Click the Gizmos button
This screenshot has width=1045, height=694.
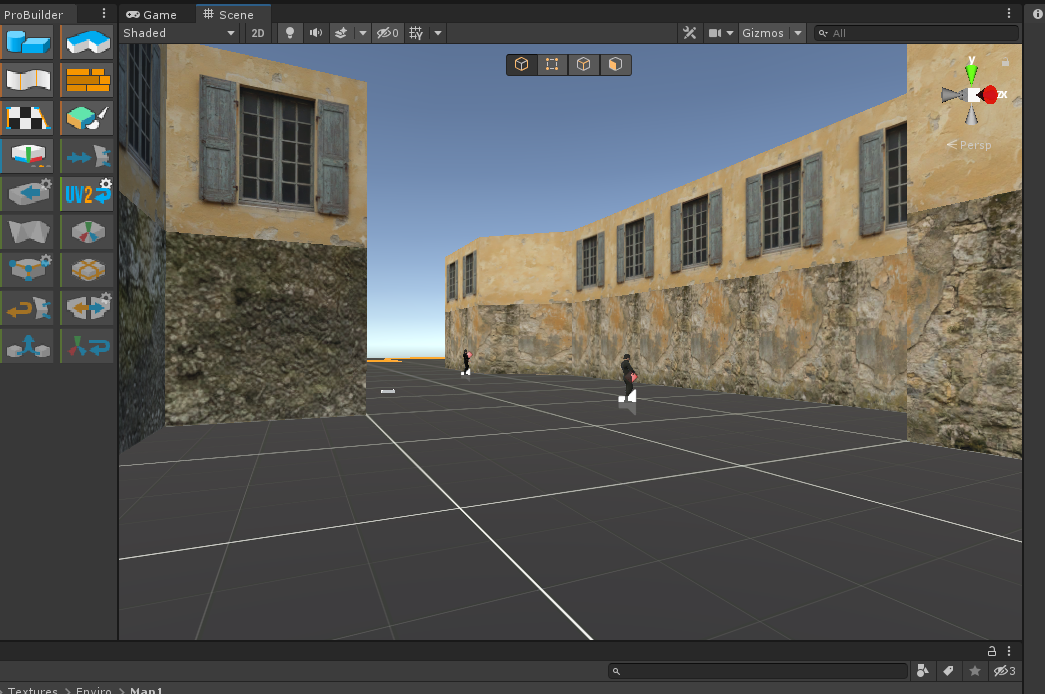tap(763, 33)
